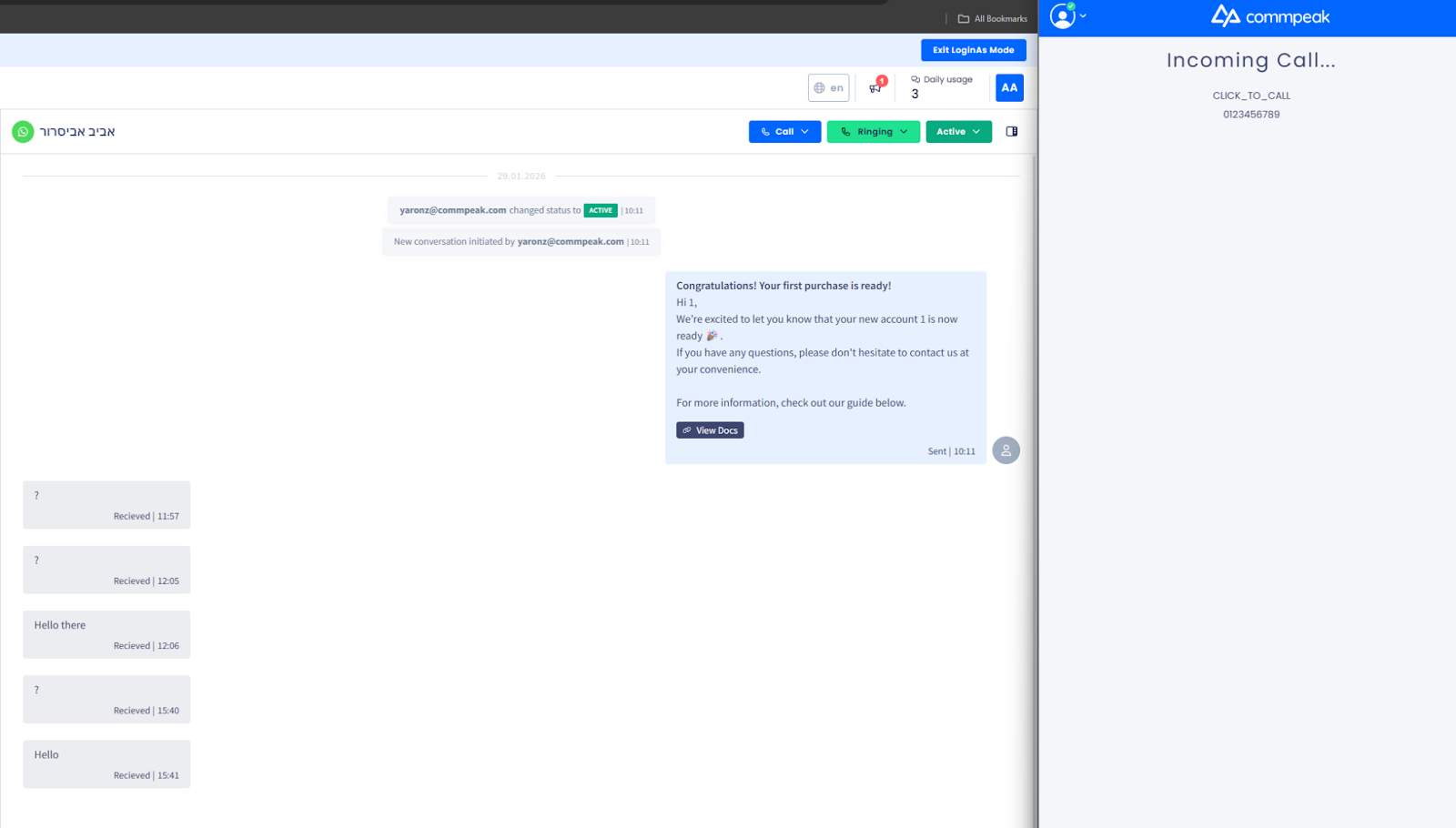
Task: Click the Daily usage counter
Action: pyautogui.click(x=942, y=87)
